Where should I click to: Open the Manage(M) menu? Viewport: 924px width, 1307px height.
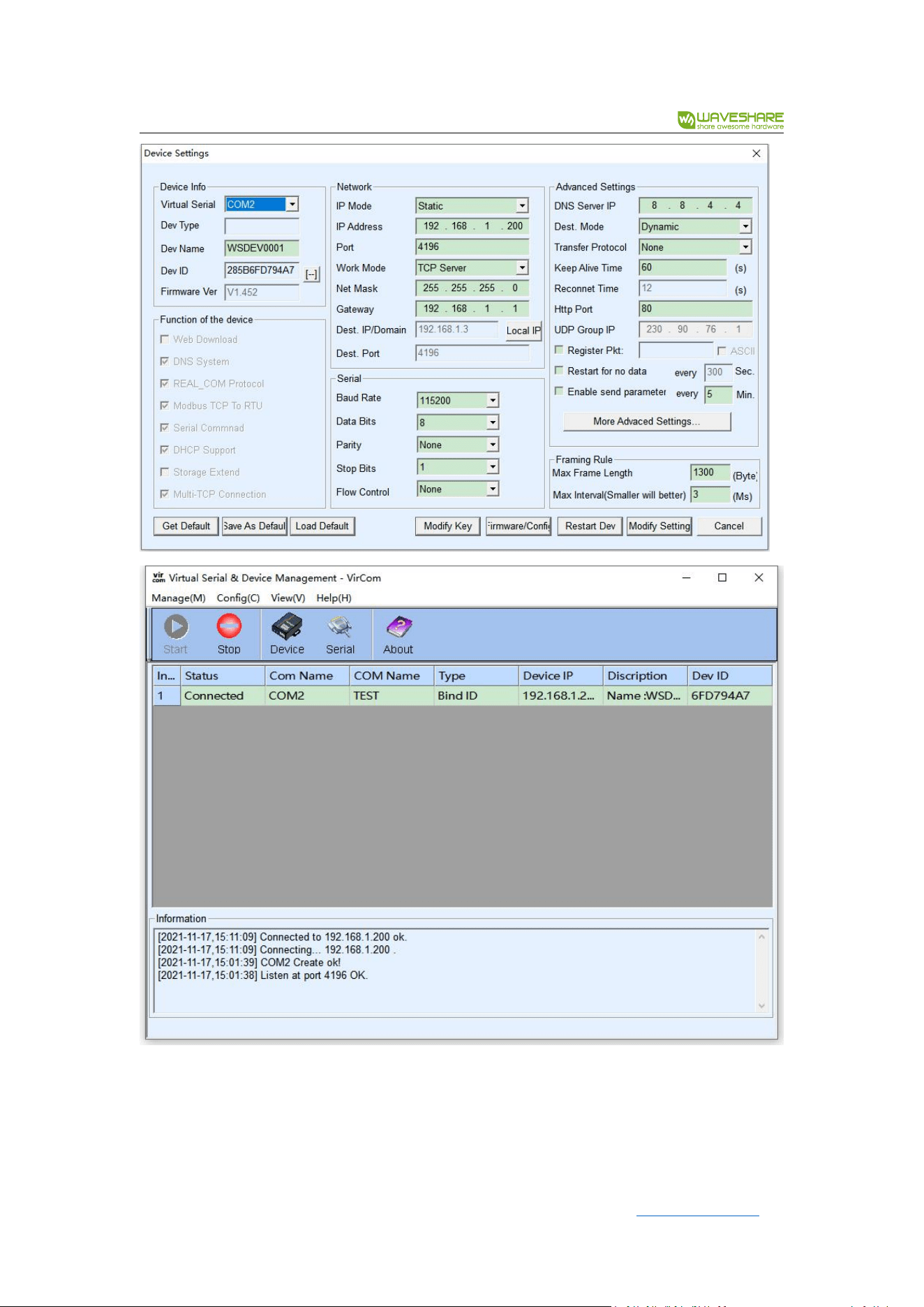point(179,598)
